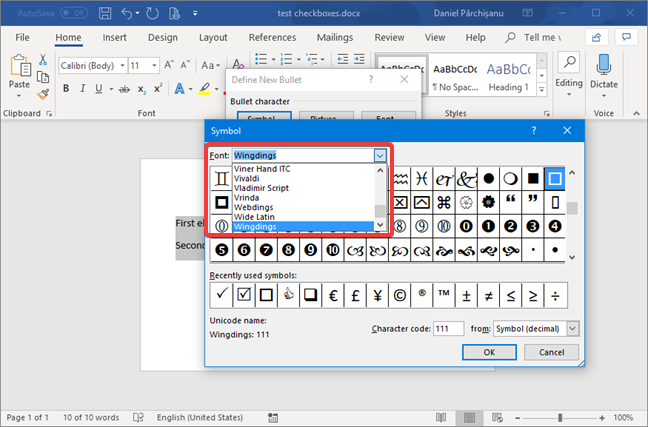648x427 pixels.
Task: Toggle Bold formatting
Action: pyautogui.click(x=66, y=88)
